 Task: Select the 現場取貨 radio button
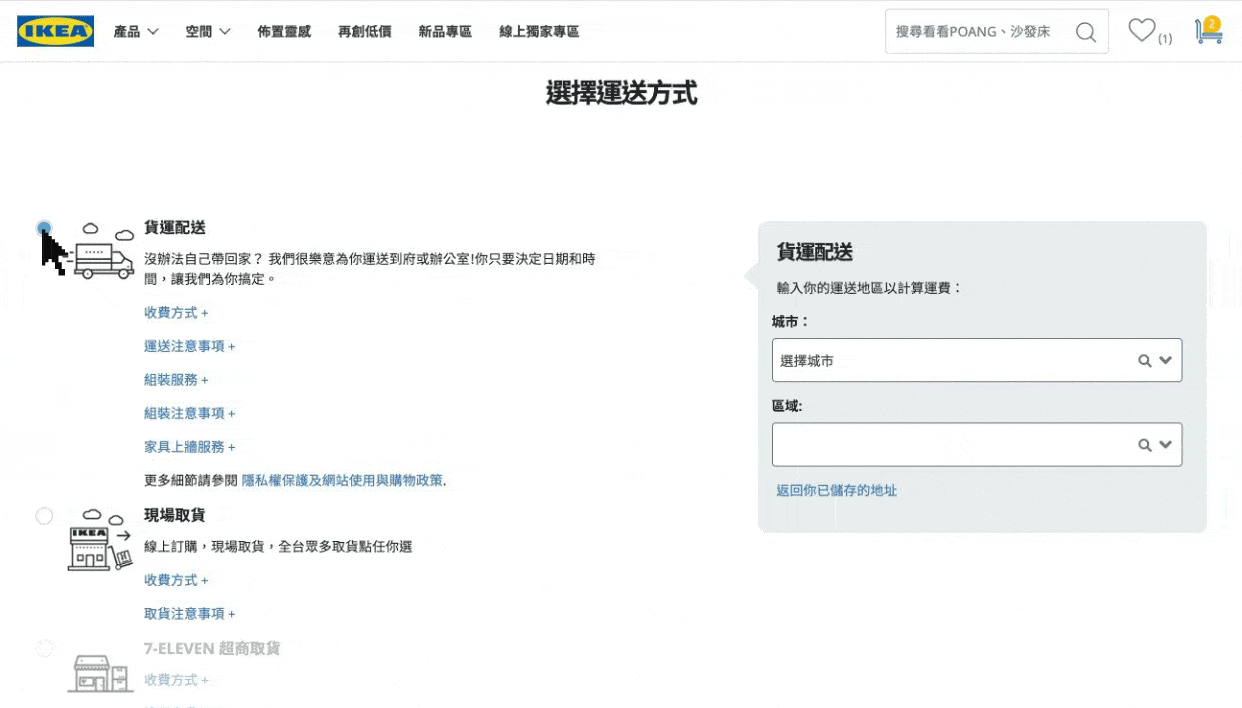pyautogui.click(x=44, y=516)
